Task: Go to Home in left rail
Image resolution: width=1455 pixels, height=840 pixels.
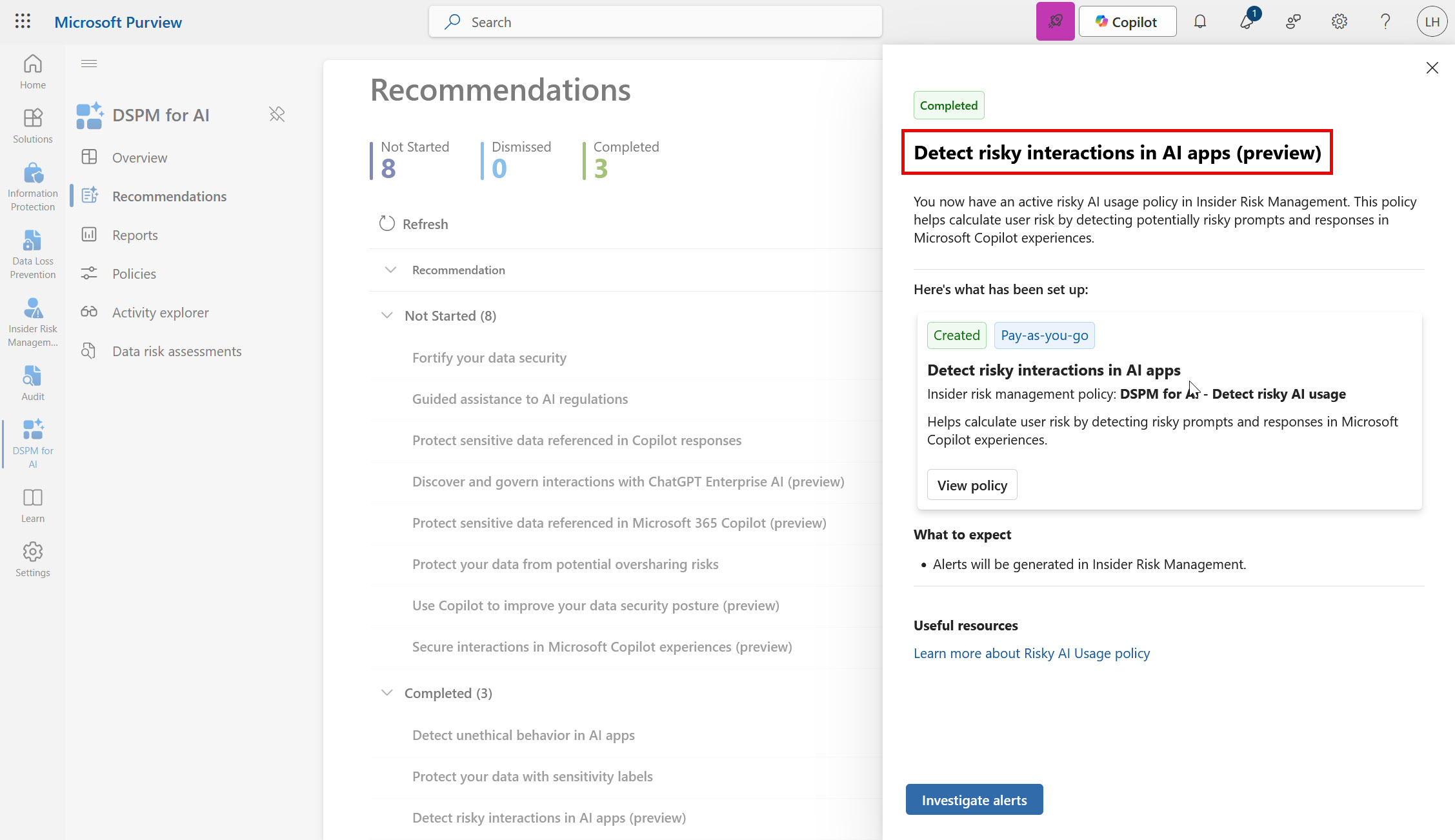Action: 32,72
